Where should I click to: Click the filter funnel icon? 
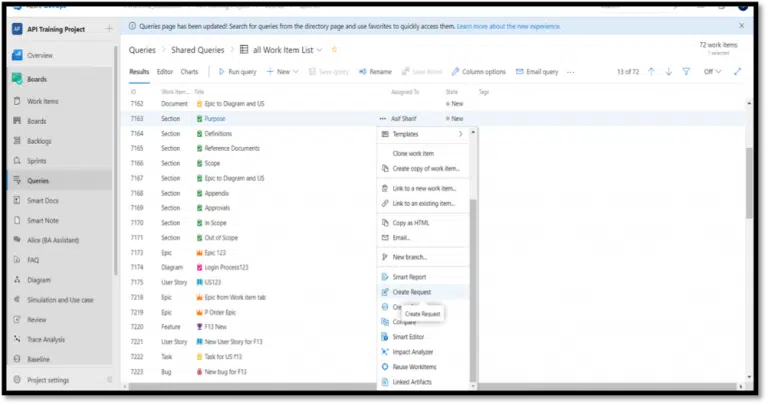pyautogui.click(x=685, y=72)
